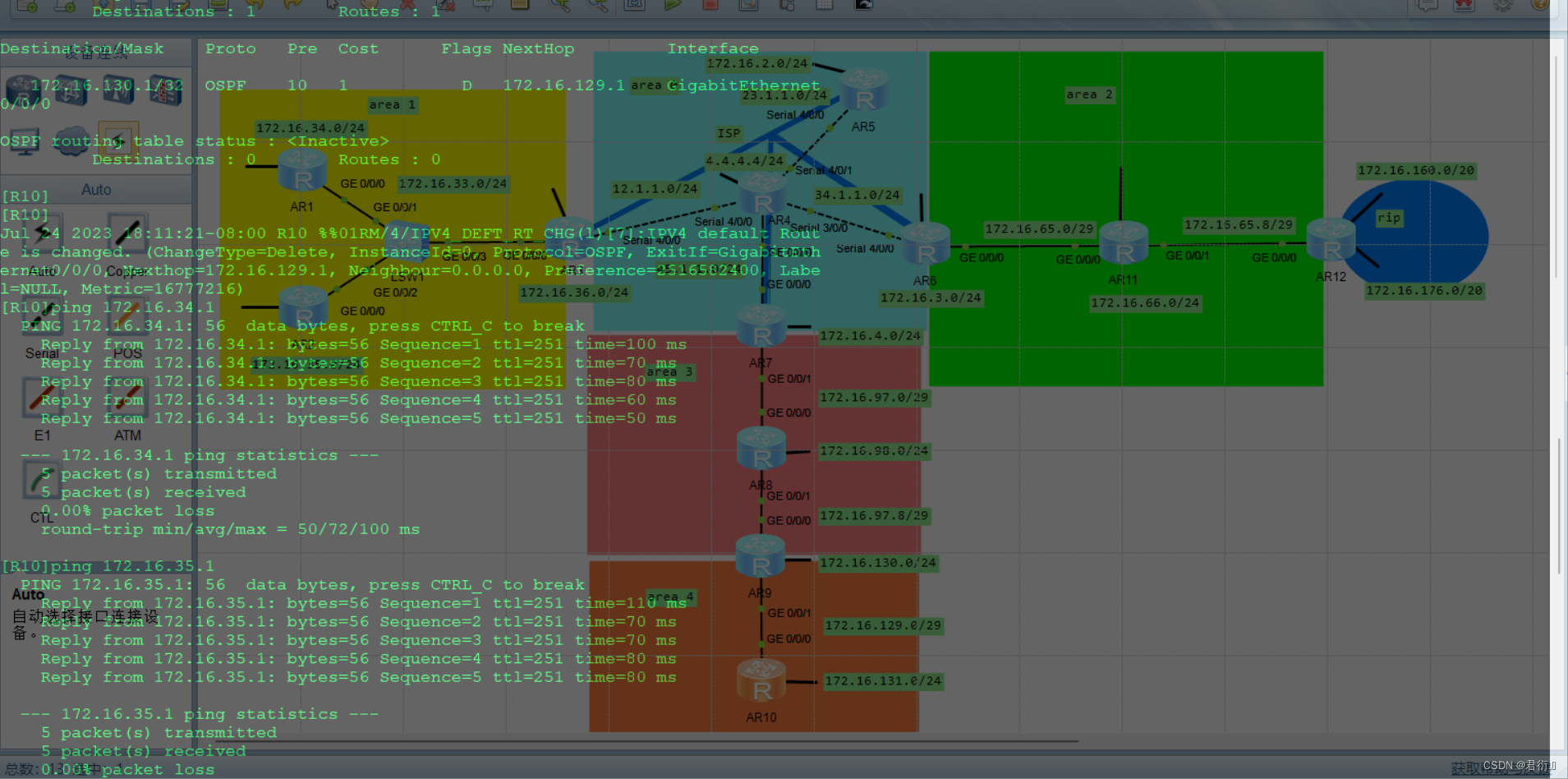Select the WLAN device category icon
This screenshot has height=779, width=1568.
tap(118, 90)
